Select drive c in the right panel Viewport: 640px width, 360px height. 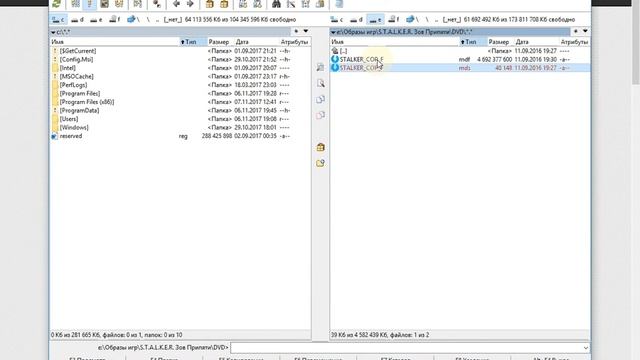[x=337, y=19]
